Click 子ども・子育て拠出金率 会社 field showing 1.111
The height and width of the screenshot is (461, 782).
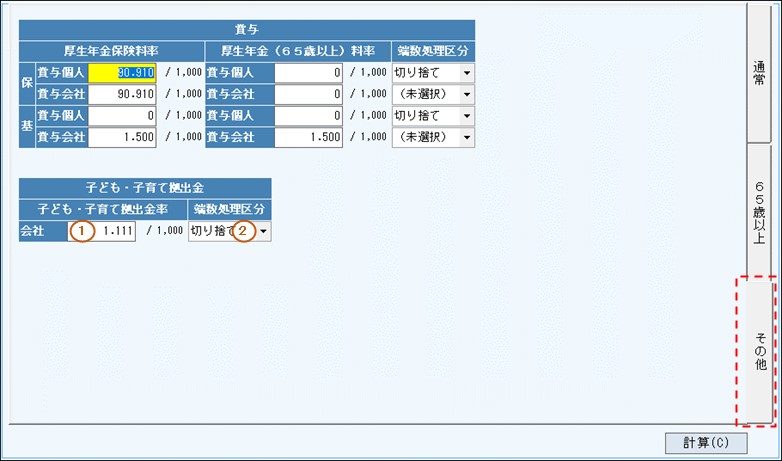click(x=102, y=231)
